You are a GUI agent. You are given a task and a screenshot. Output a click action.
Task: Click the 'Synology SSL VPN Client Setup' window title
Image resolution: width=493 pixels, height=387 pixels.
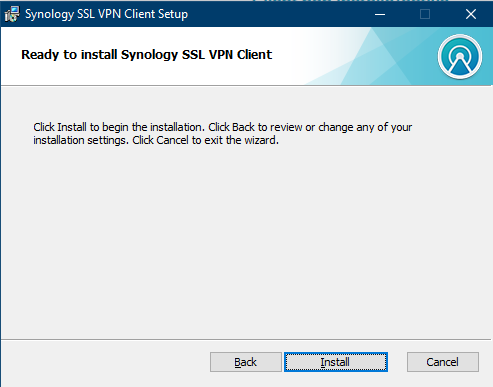107,14
